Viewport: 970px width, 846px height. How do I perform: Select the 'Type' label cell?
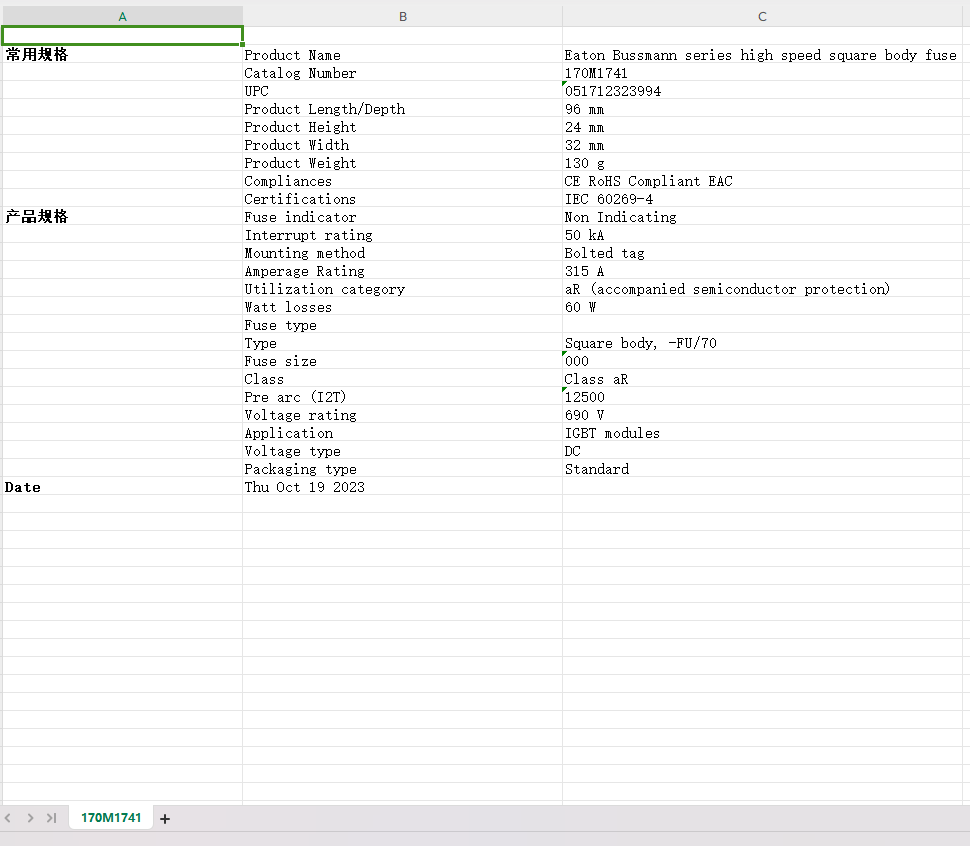tap(403, 343)
